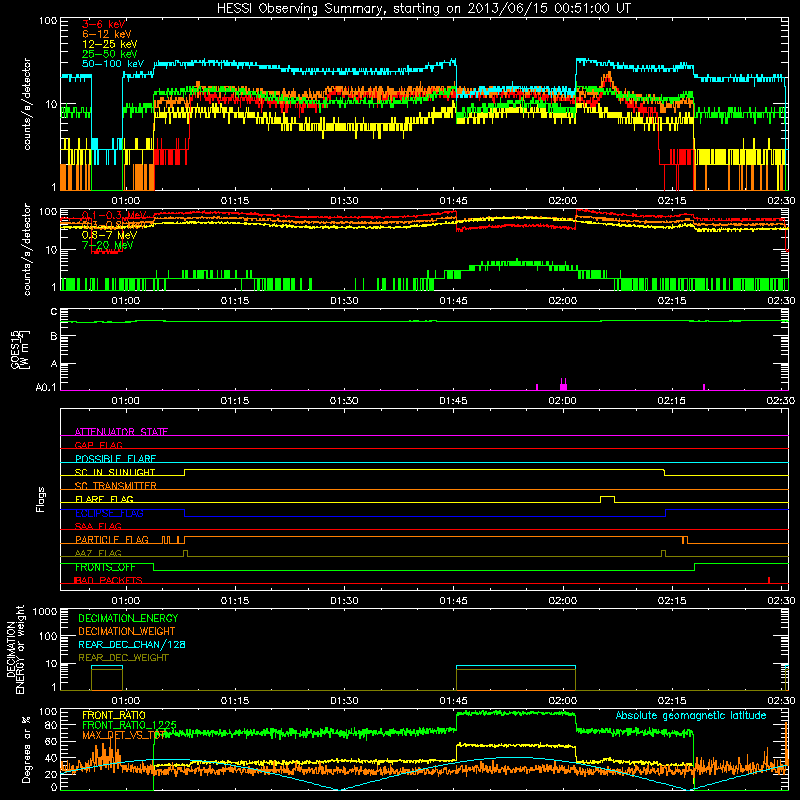Click the PARTICLE_FLAG label
This screenshot has width=800, height=800.
click(112, 539)
